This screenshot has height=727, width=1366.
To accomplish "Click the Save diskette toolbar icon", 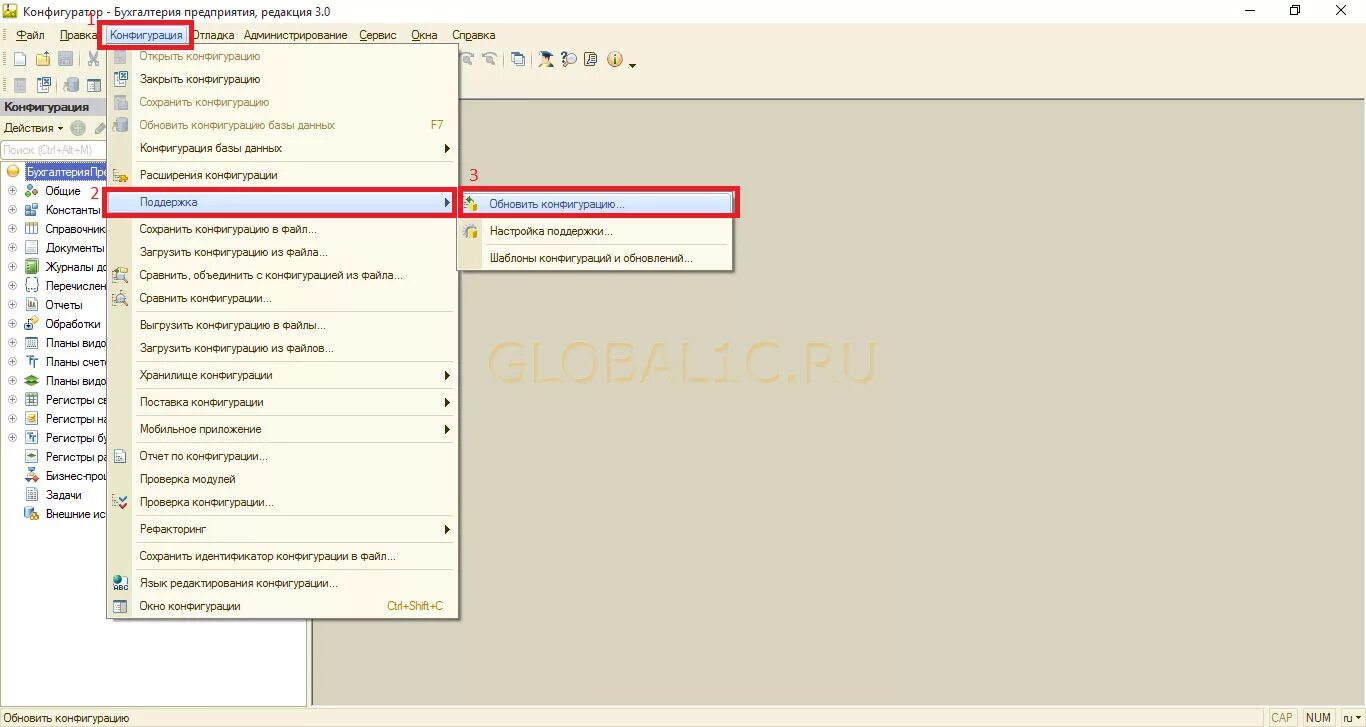I will 65,59.
